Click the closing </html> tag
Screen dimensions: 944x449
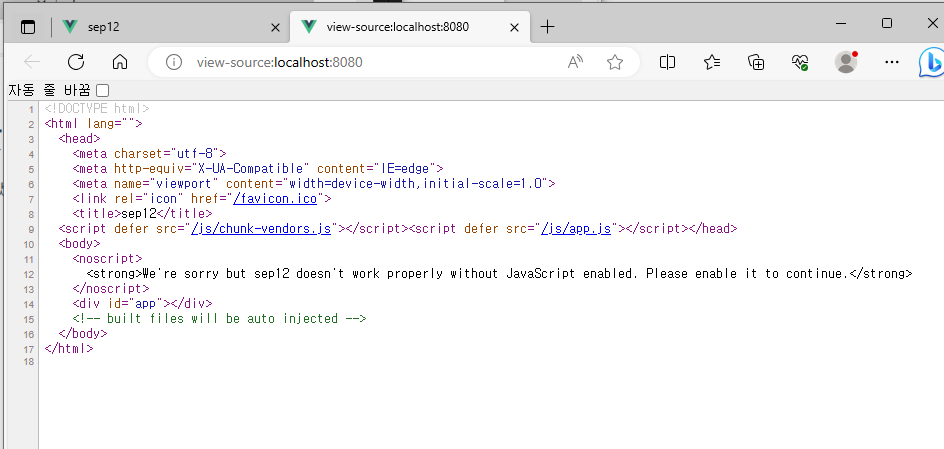(69, 348)
